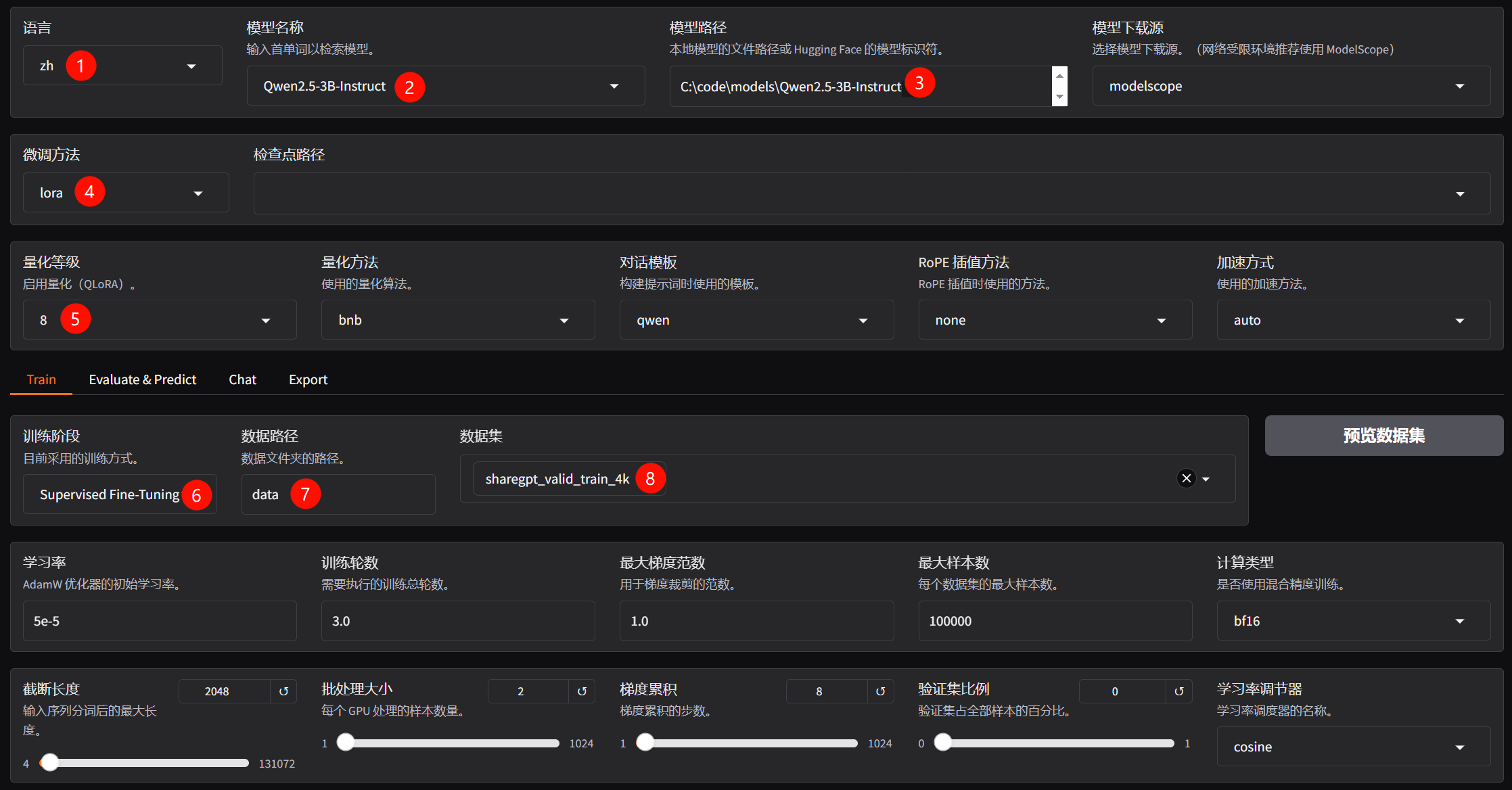Click the 预览数据集 button
Image resolution: width=1512 pixels, height=790 pixels.
point(1383,436)
